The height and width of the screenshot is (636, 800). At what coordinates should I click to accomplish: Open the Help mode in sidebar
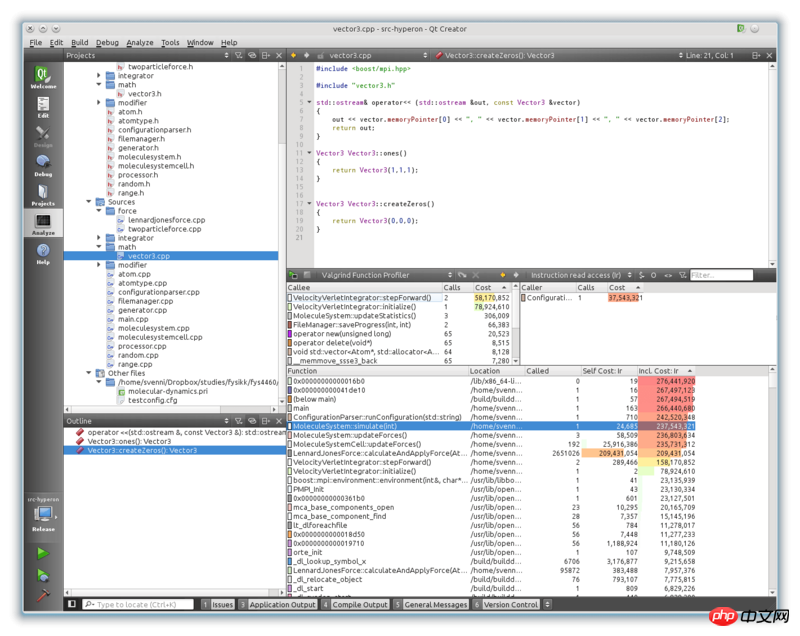[43, 253]
